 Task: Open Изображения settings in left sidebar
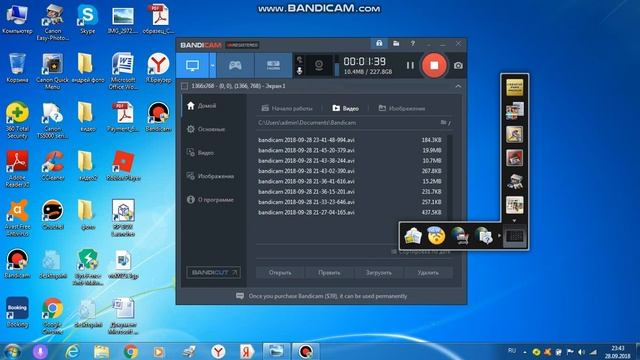tap(210, 176)
